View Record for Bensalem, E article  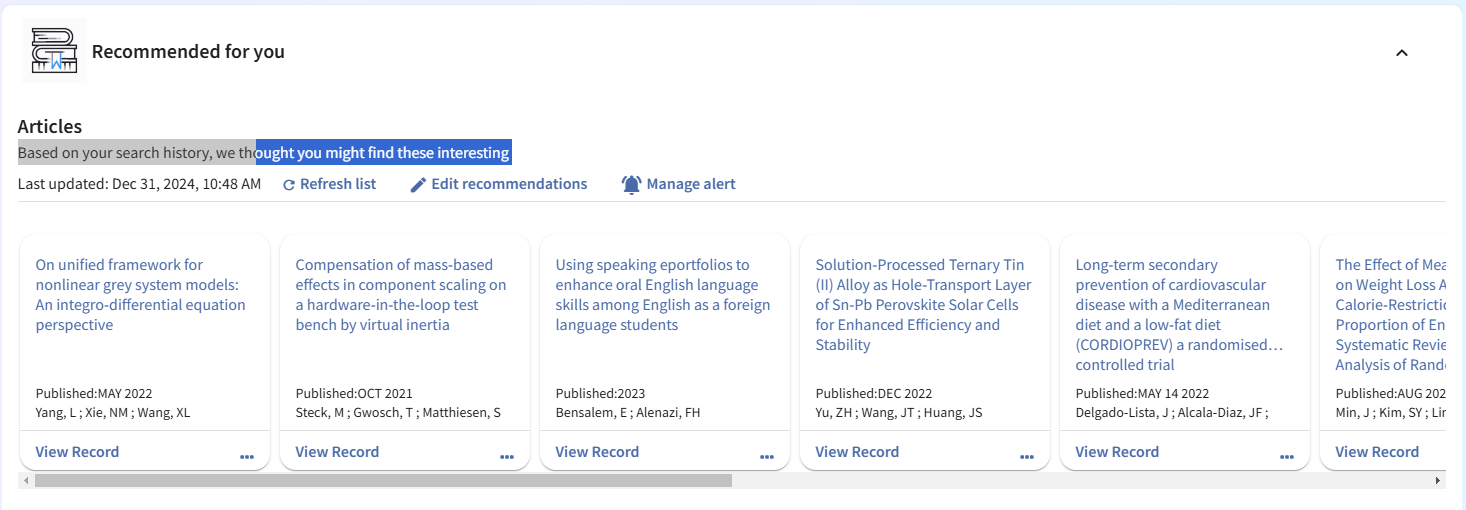click(x=597, y=452)
